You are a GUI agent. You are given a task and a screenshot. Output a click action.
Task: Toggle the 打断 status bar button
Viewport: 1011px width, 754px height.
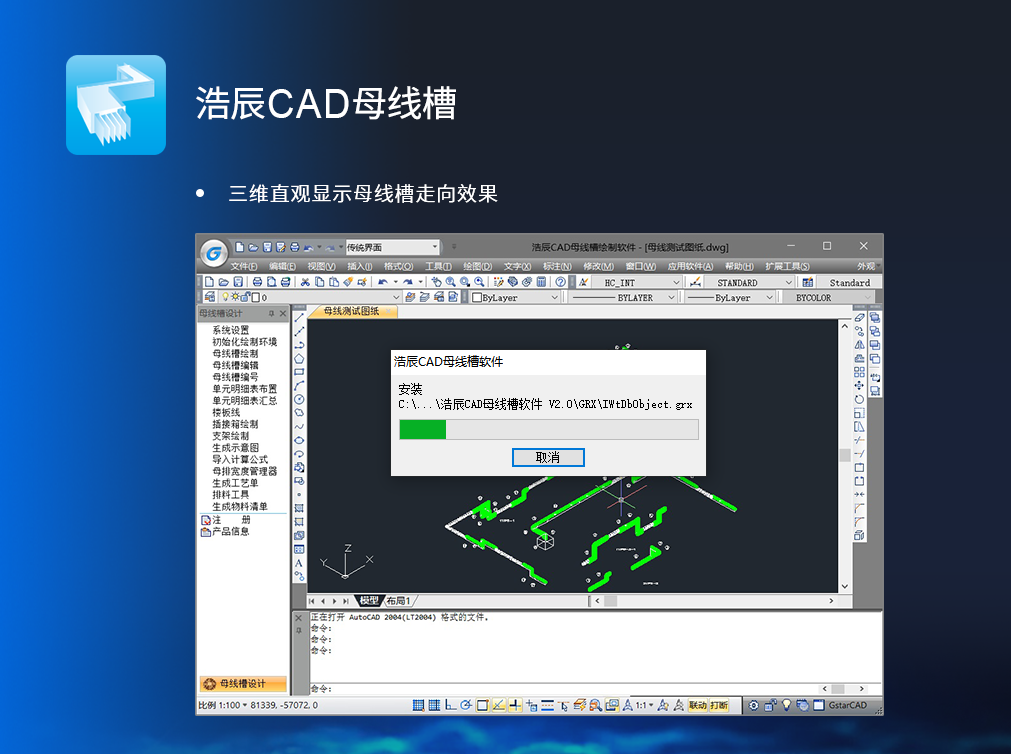[719, 705]
